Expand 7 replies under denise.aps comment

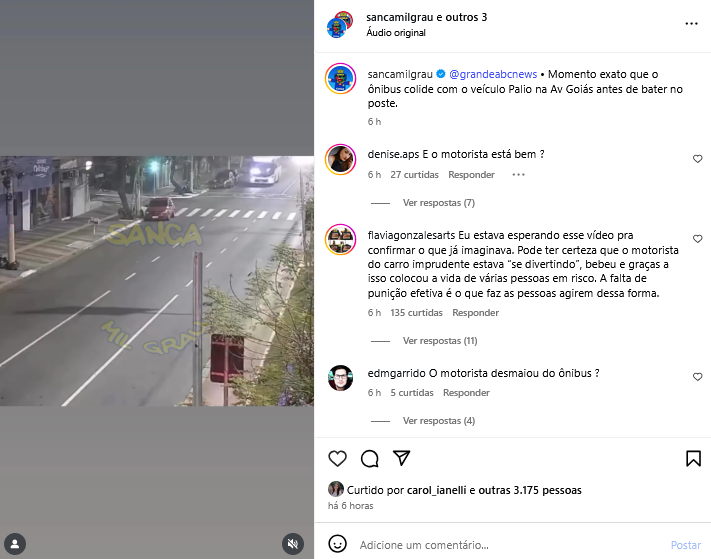point(438,203)
